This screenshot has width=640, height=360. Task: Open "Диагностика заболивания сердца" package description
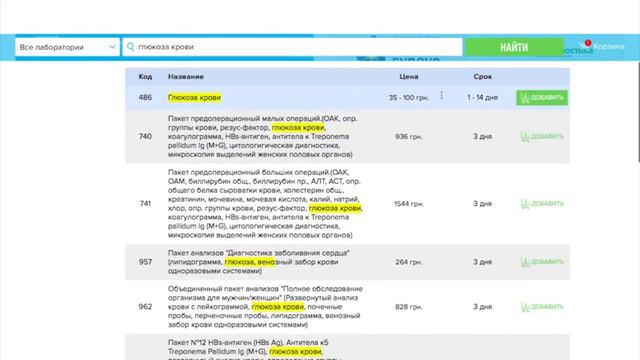click(258, 262)
